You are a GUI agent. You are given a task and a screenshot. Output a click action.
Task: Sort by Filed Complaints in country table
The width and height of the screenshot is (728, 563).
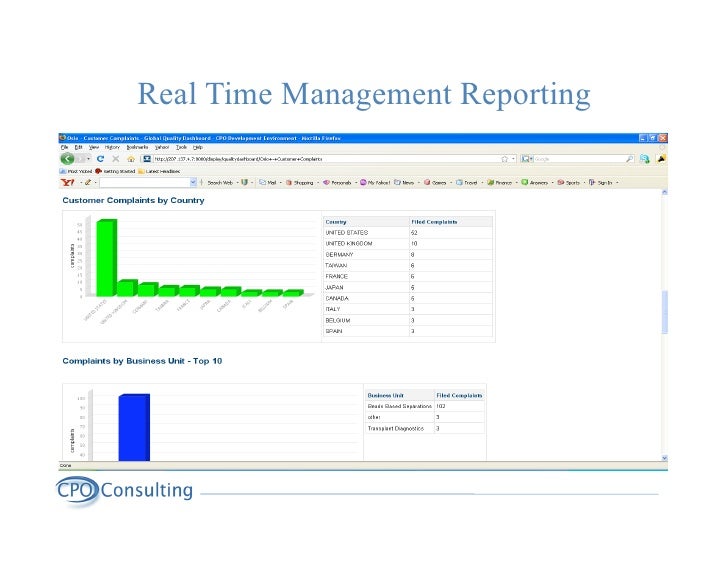point(451,222)
